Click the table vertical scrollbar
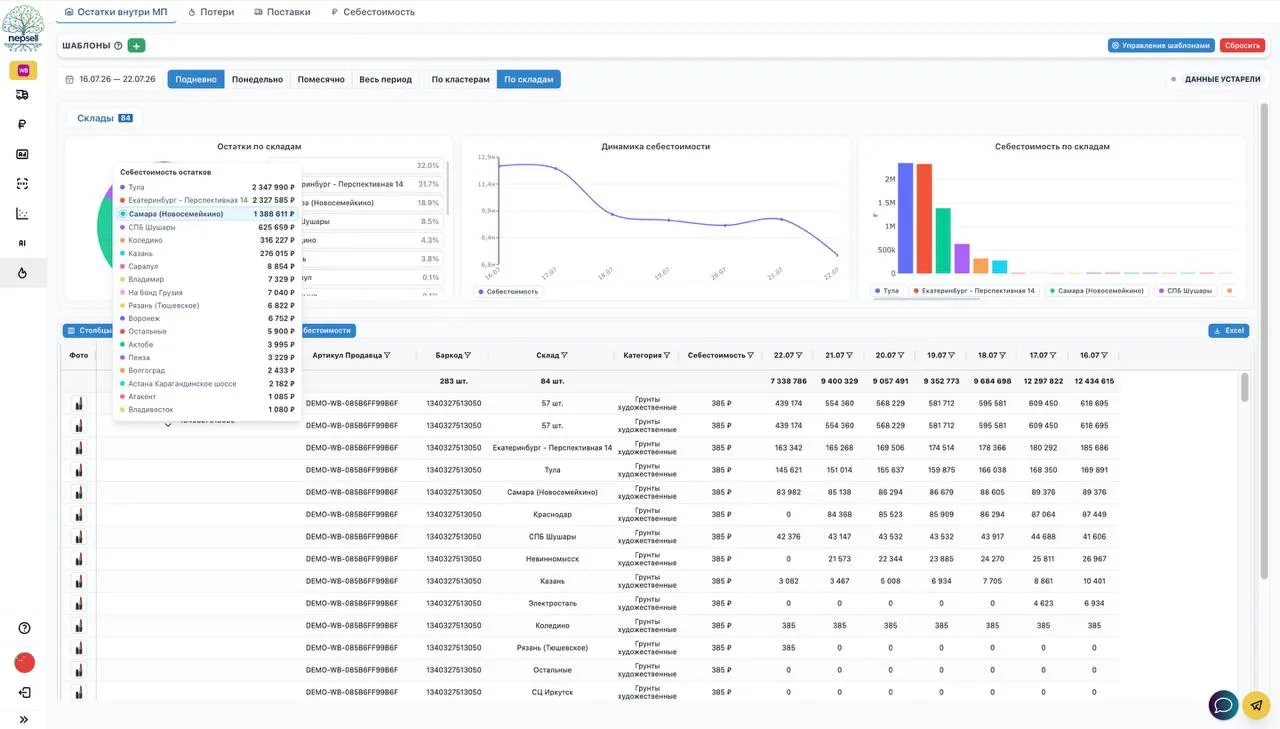The image size is (1280, 729). tap(1245, 387)
